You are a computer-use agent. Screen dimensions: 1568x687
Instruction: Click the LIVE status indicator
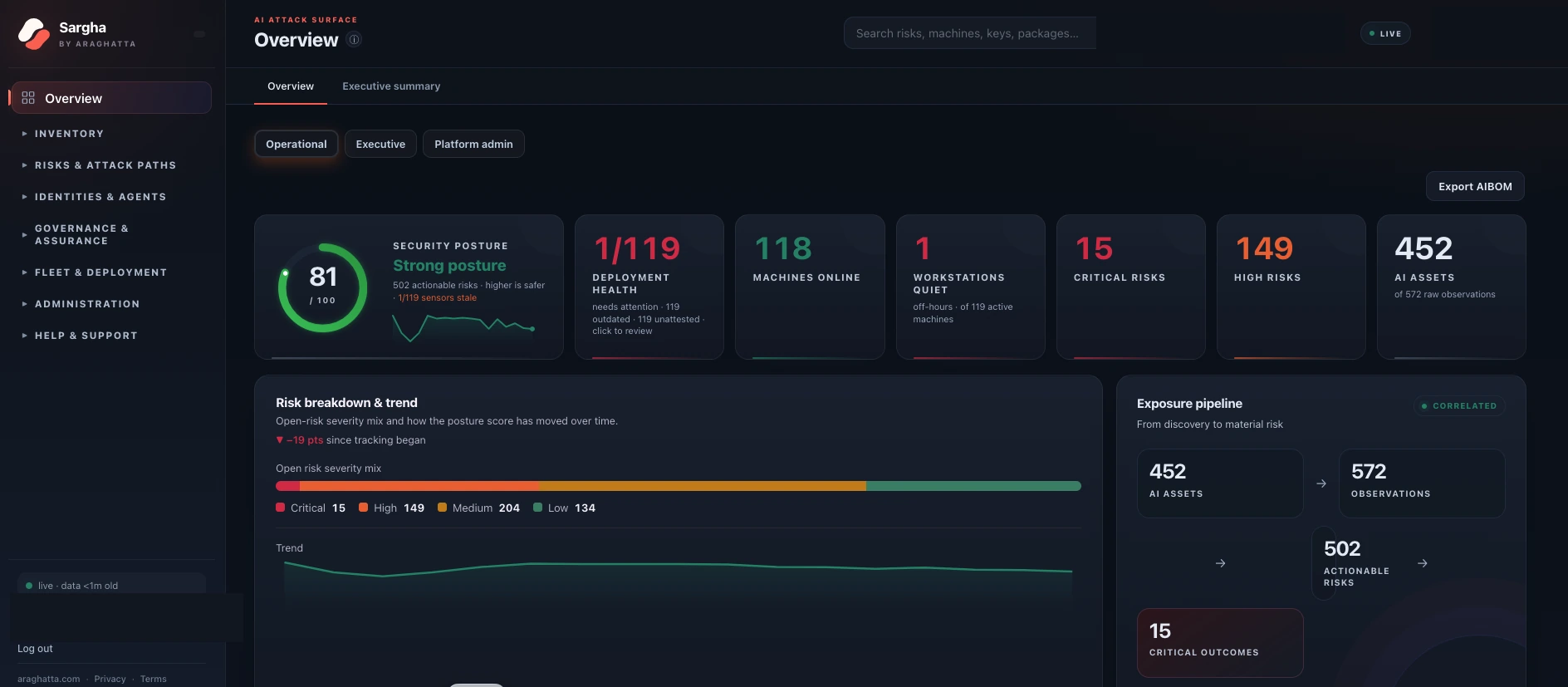pyautogui.click(x=1385, y=33)
